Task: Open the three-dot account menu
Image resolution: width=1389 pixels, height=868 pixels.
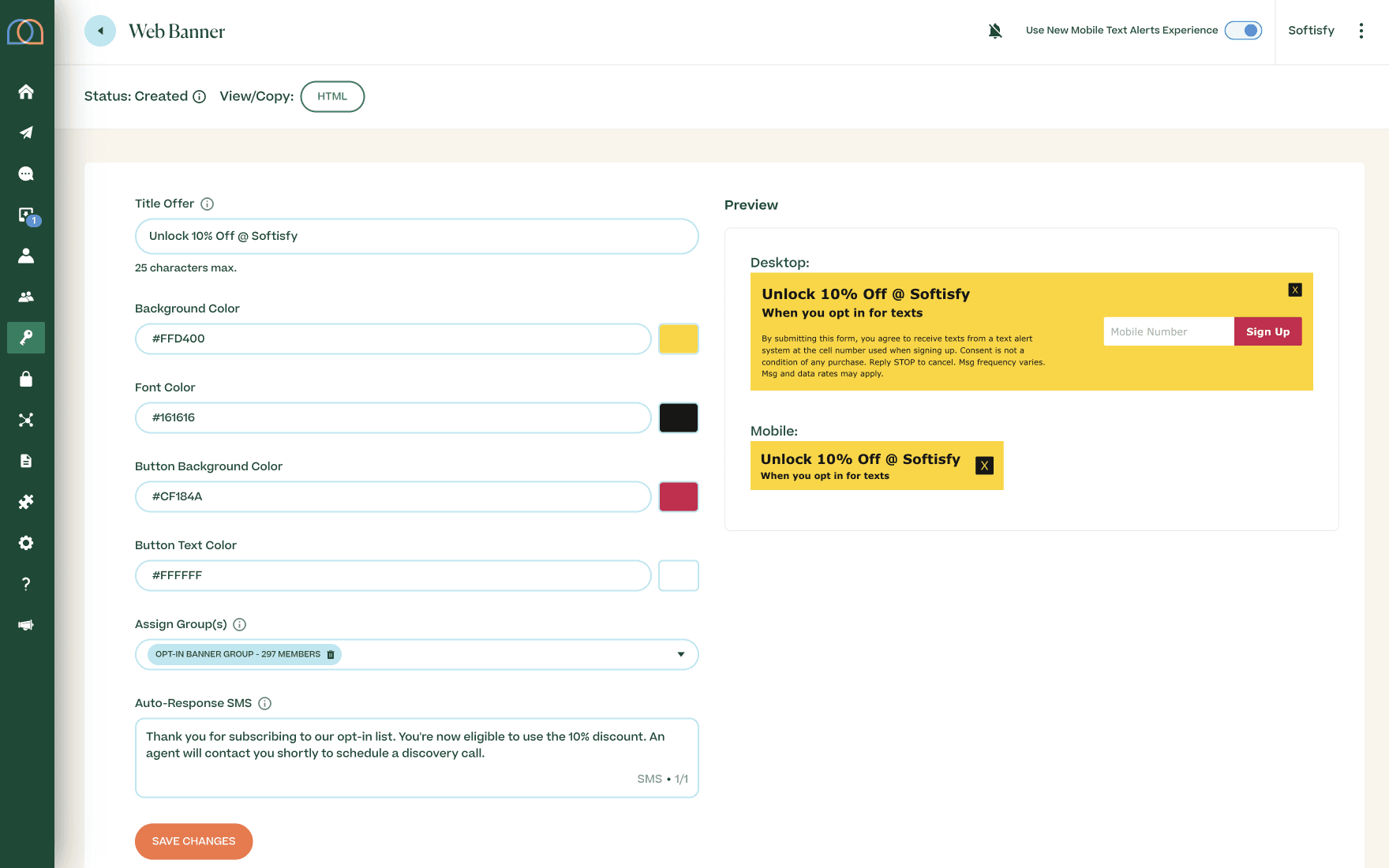Action: pyautogui.click(x=1361, y=31)
